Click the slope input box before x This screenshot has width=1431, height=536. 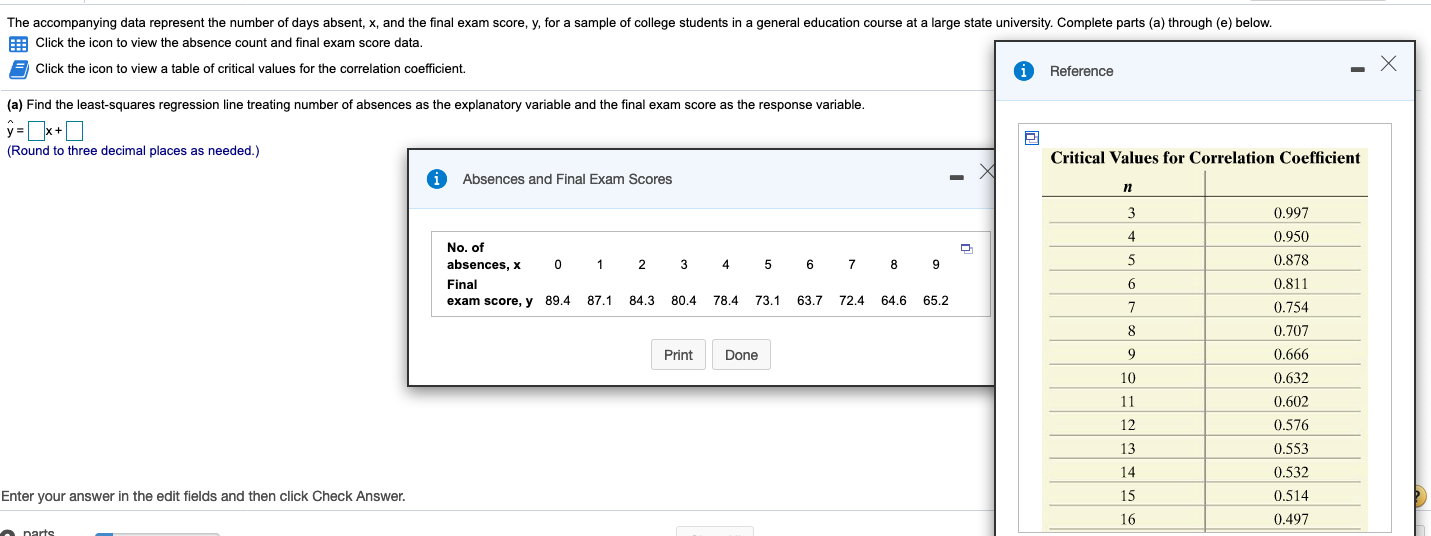(36, 131)
